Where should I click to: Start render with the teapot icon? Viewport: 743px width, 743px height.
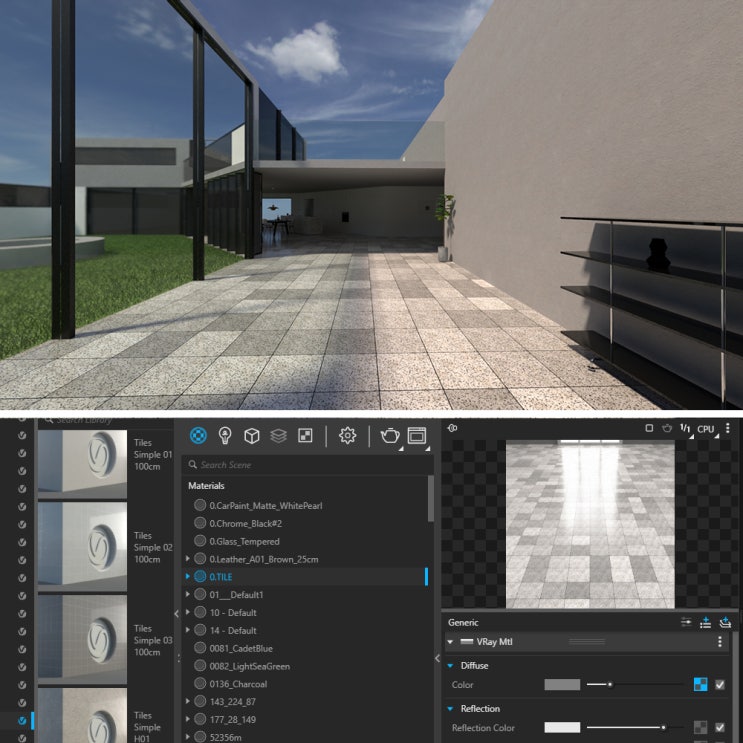click(390, 435)
